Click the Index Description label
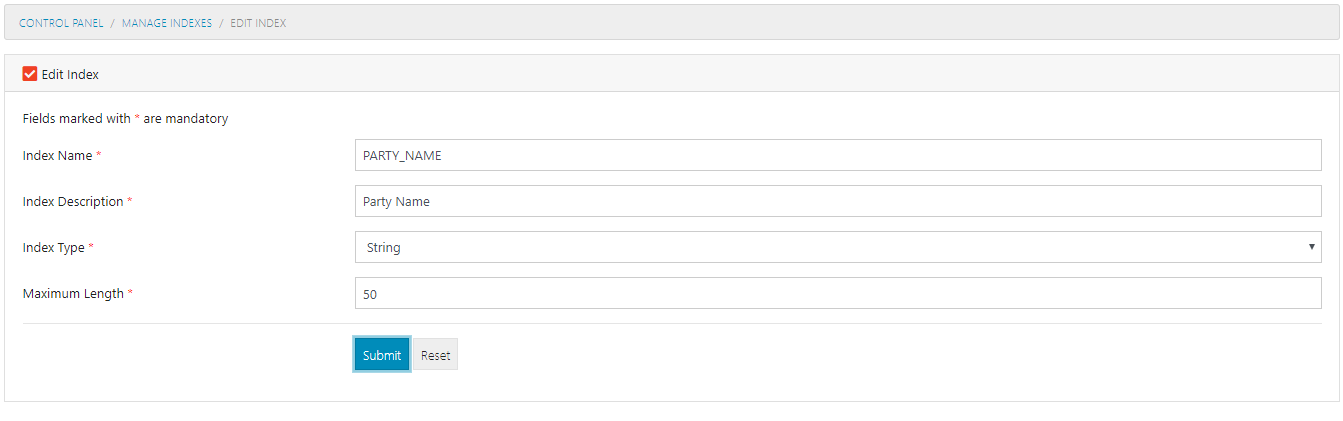This screenshot has height=421, width=1343. coord(73,202)
